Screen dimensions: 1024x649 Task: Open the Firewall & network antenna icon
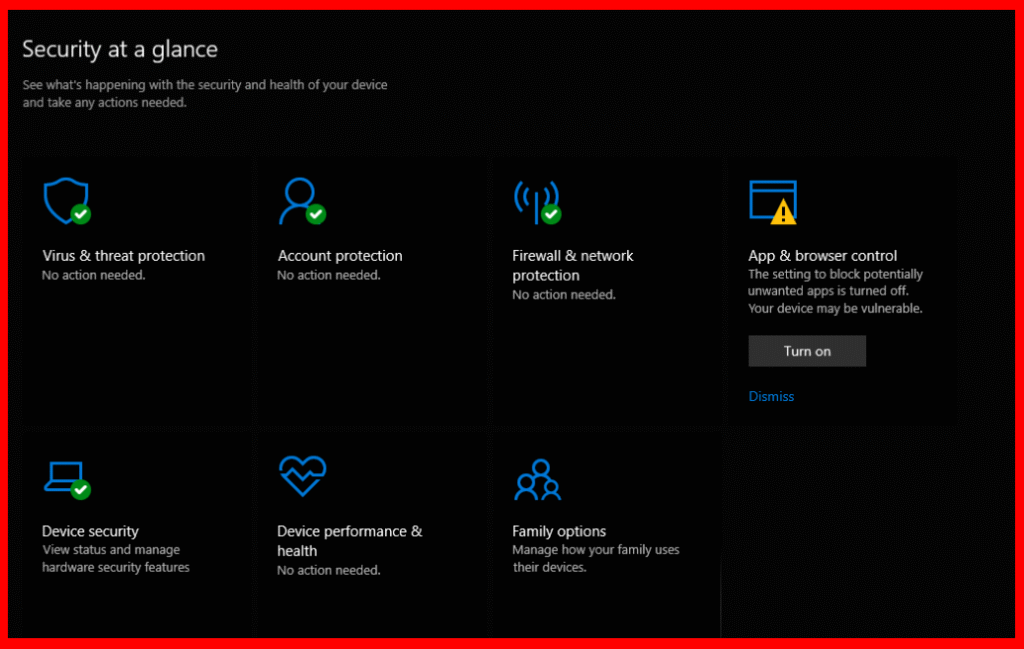(x=537, y=202)
